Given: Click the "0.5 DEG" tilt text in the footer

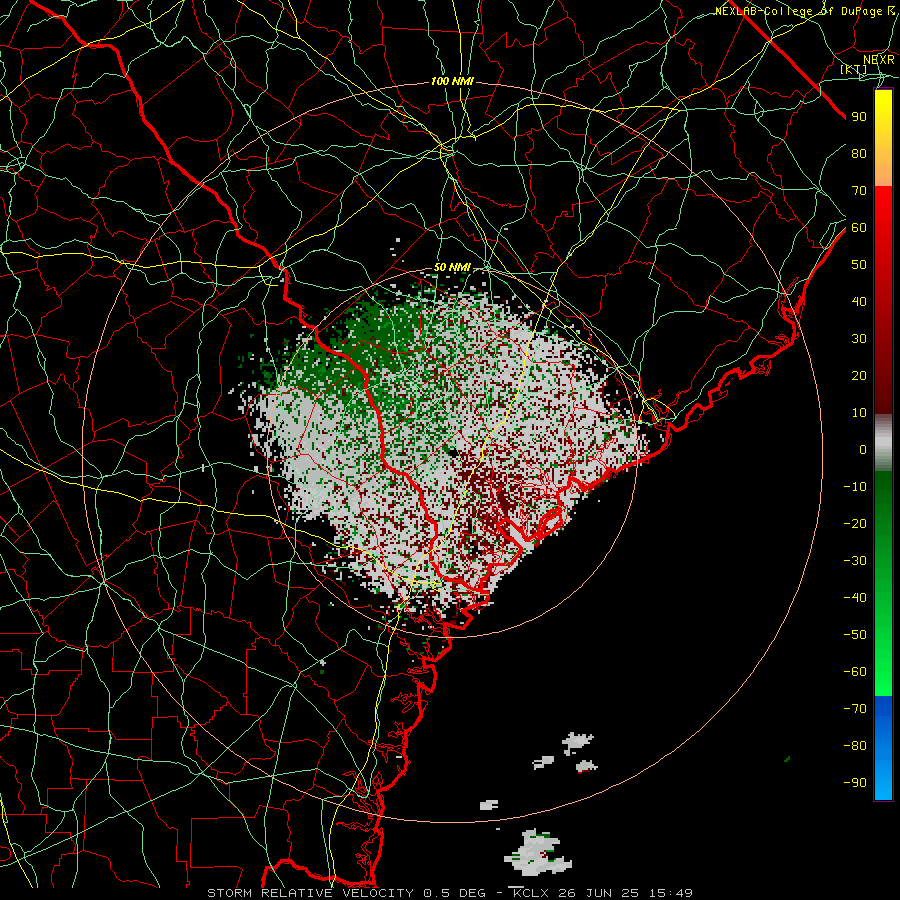Looking at the screenshot, I should 455,893.
